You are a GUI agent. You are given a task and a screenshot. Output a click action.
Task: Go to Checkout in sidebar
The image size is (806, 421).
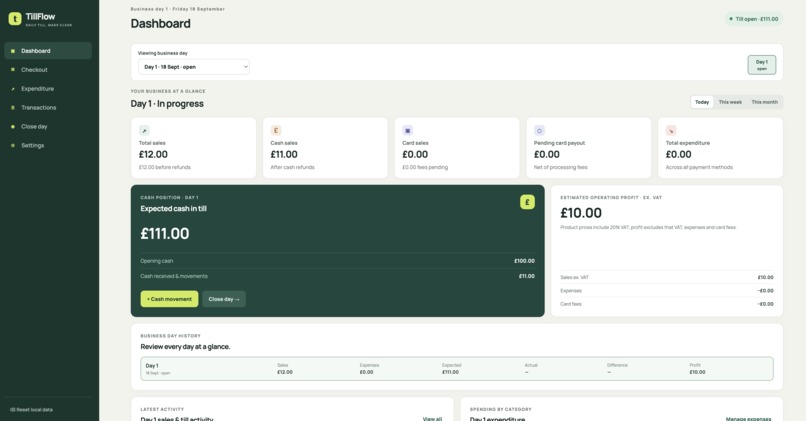click(x=48, y=70)
